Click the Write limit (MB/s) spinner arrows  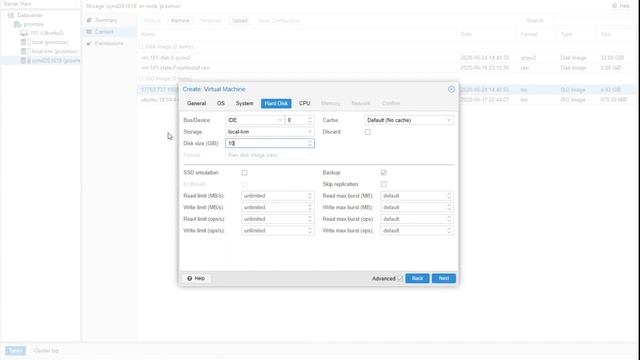click(310, 207)
